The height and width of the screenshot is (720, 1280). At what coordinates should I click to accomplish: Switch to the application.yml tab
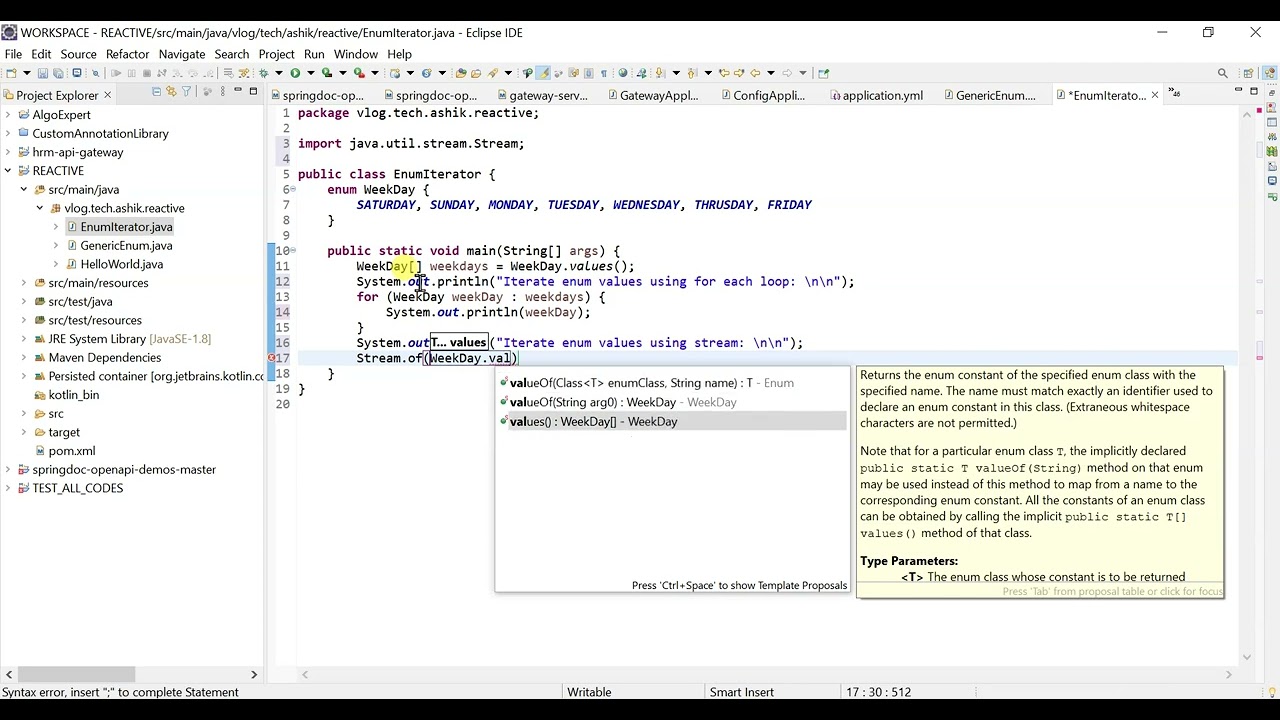(876, 95)
